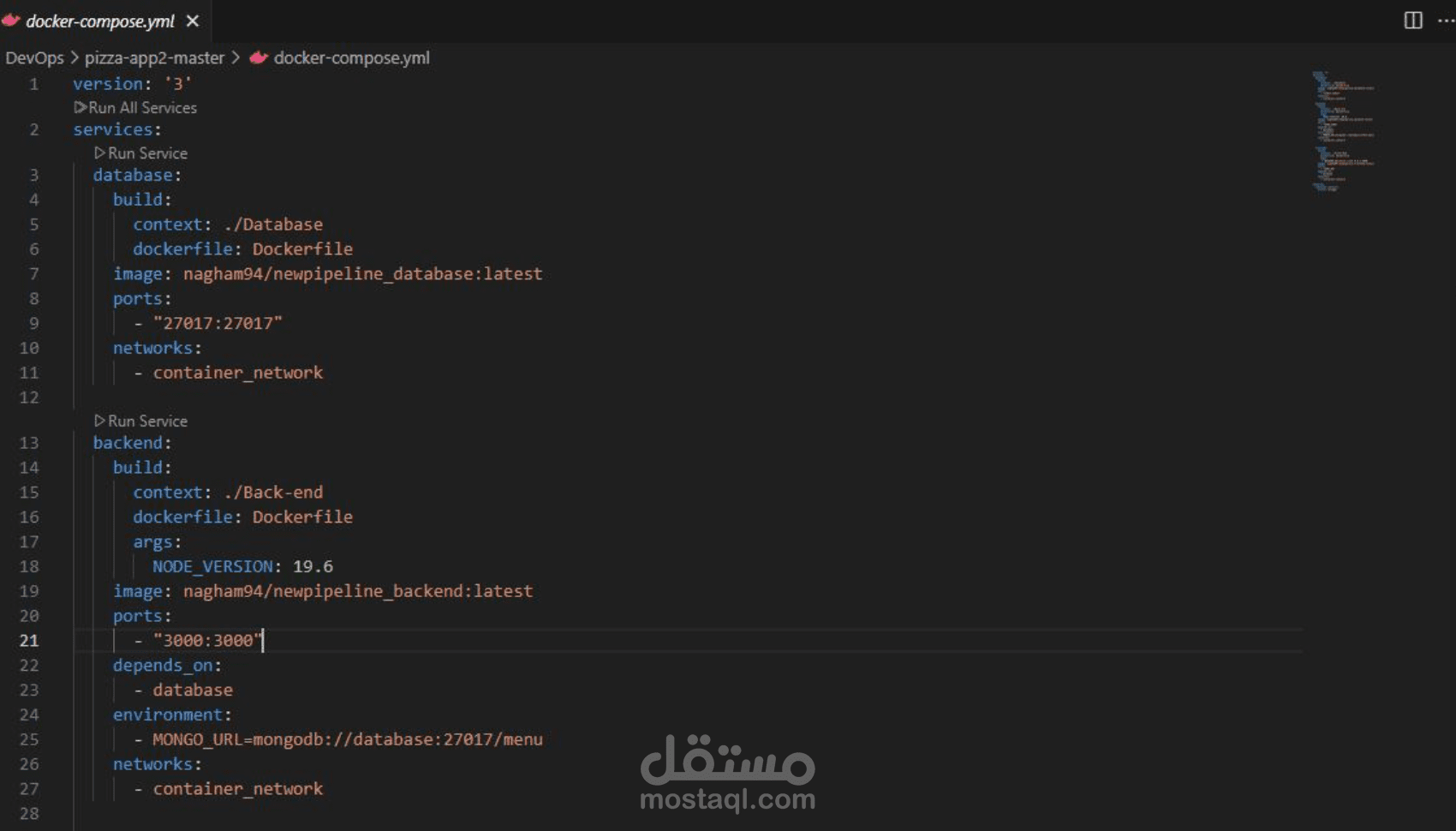Click the split editor icon
Viewport: 1456px width, 831px height.
click(x=1413, y=21)
